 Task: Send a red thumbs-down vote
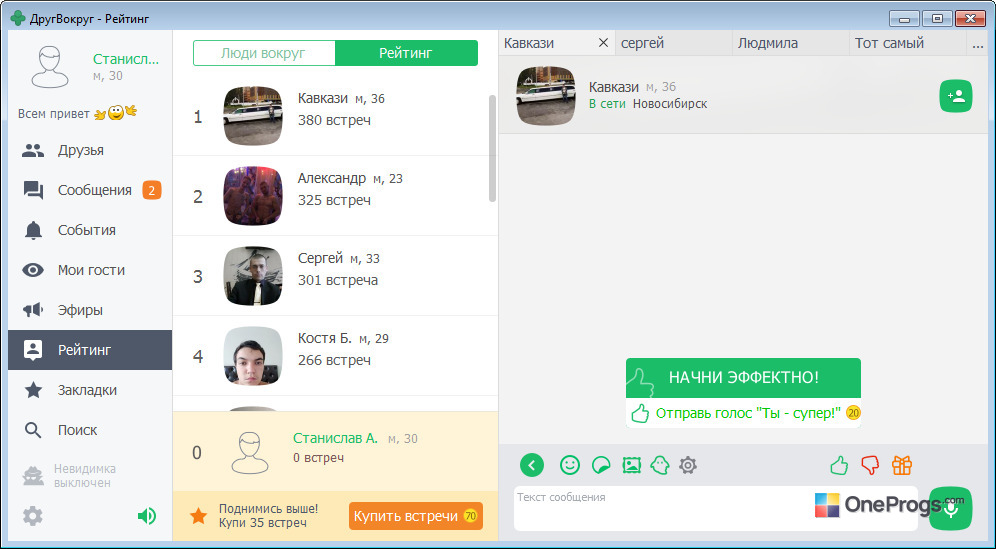[870, 466]
